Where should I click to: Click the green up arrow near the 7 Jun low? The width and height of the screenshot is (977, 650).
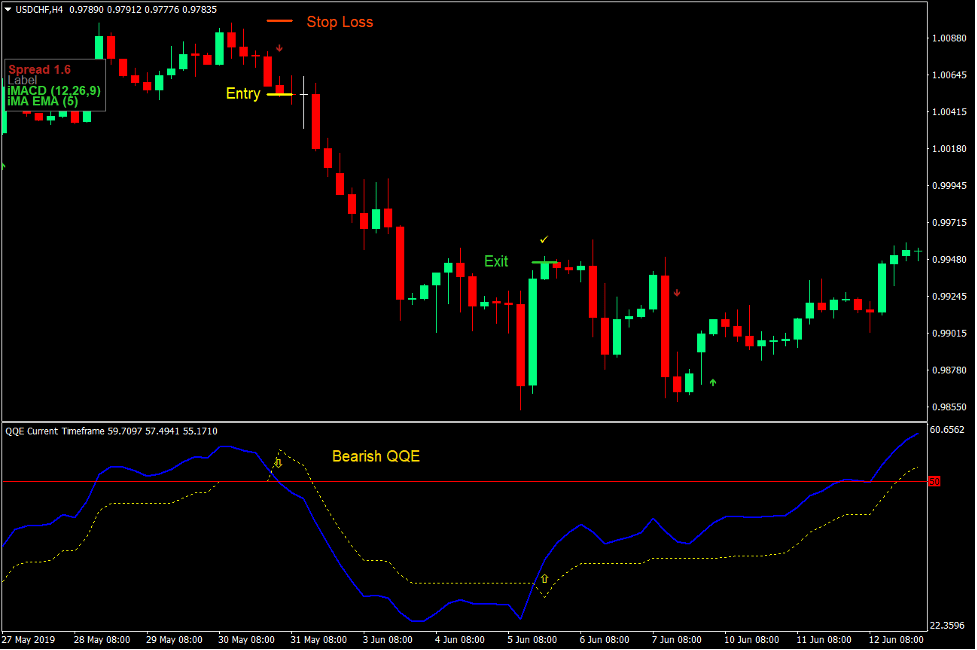point(712,382)
